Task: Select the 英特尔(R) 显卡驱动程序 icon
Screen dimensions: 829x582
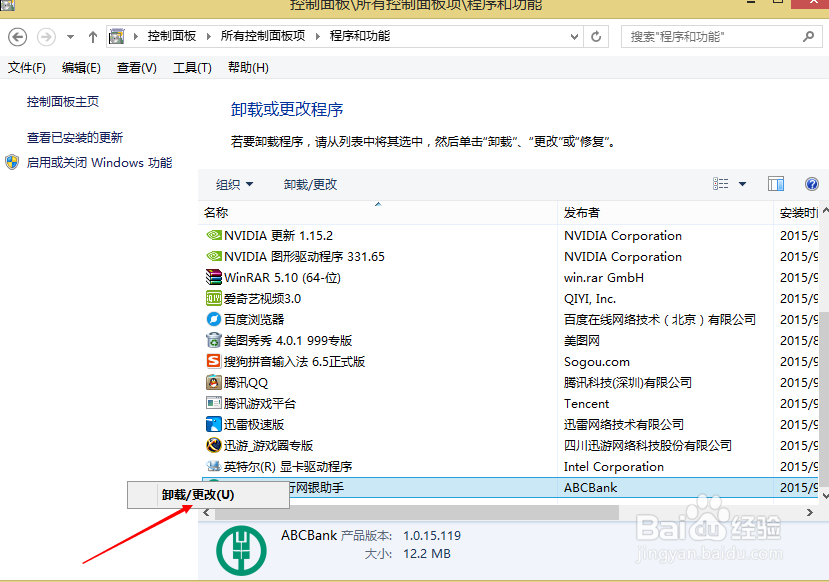Action: (214, 466)
